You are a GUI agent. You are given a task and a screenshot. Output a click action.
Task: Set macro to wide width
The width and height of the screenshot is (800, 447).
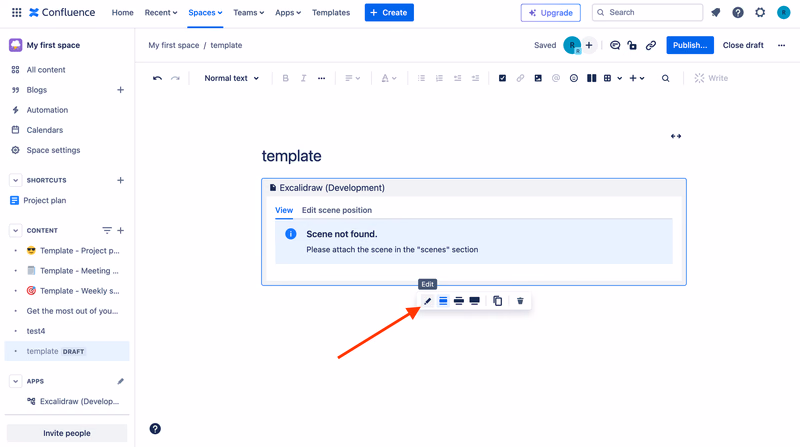pyautogui.click(x=459, y=301)
